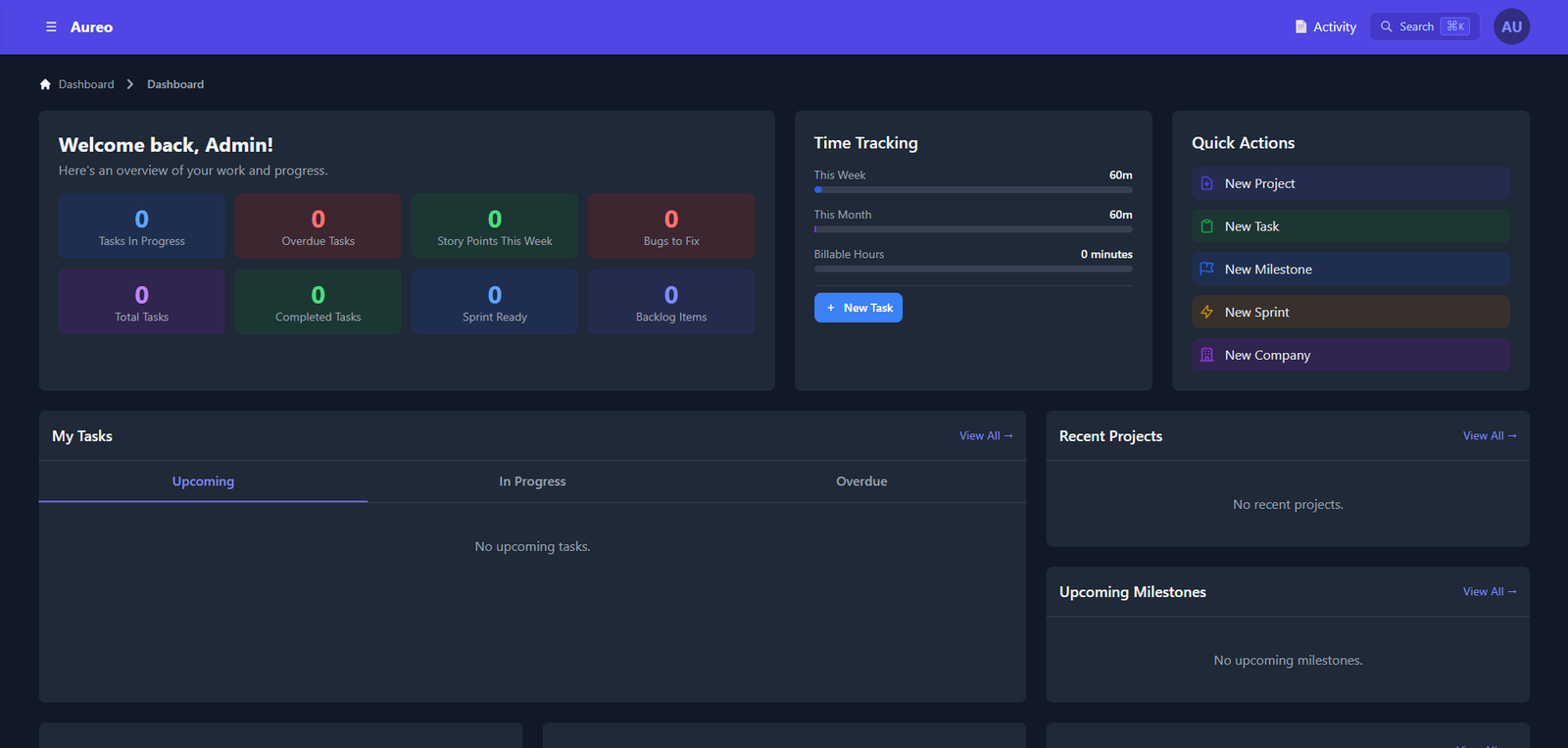Click the 60m This Week value
This screenshot has width=1568, height=748.
(1121, 175)
